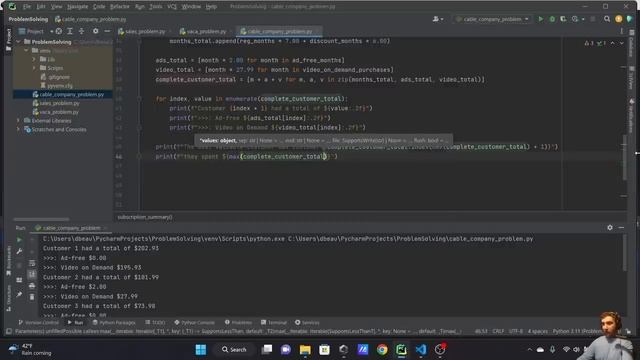
Task: Click the orange IDE updates icon
Action: click(619, 19)
